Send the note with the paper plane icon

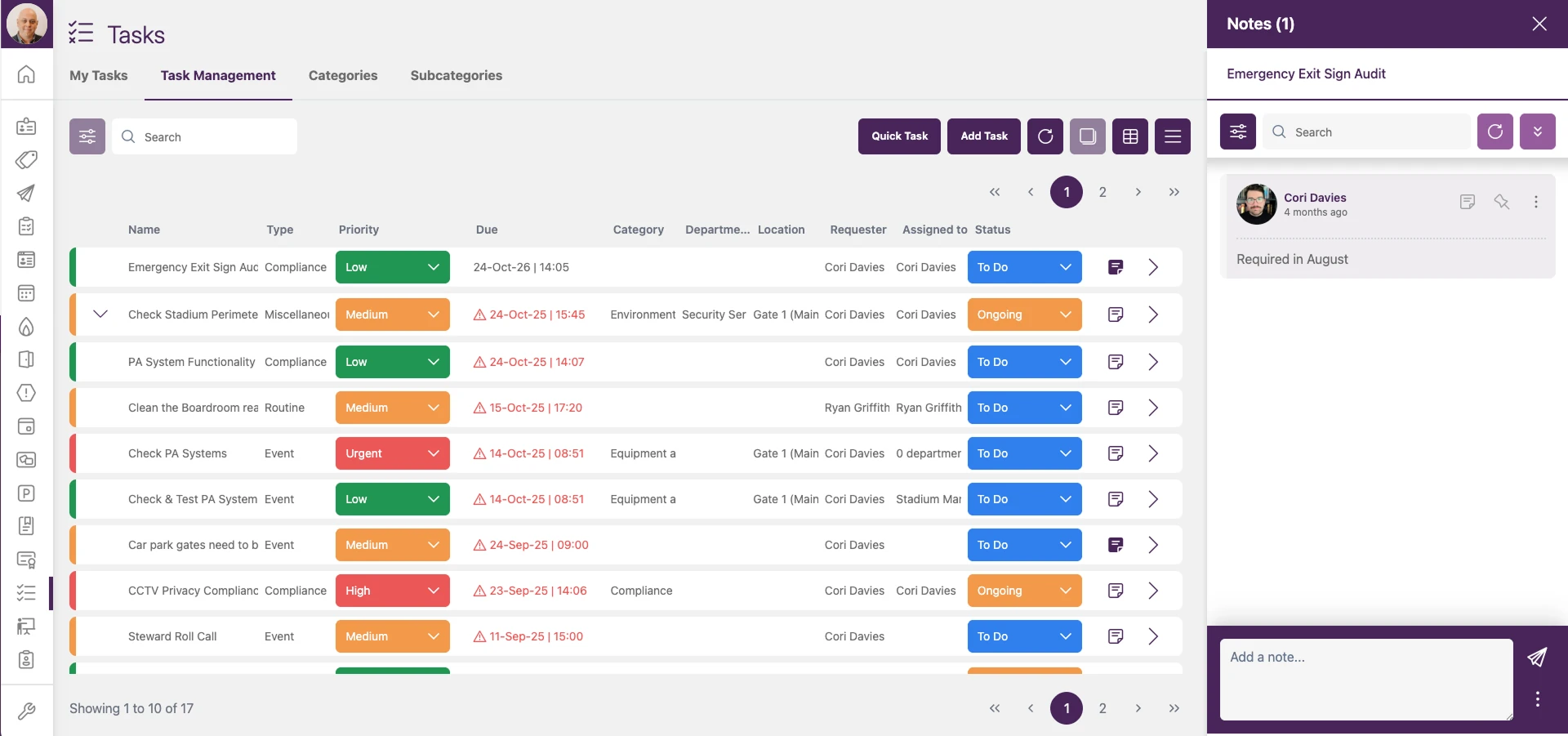(1537, 658)
